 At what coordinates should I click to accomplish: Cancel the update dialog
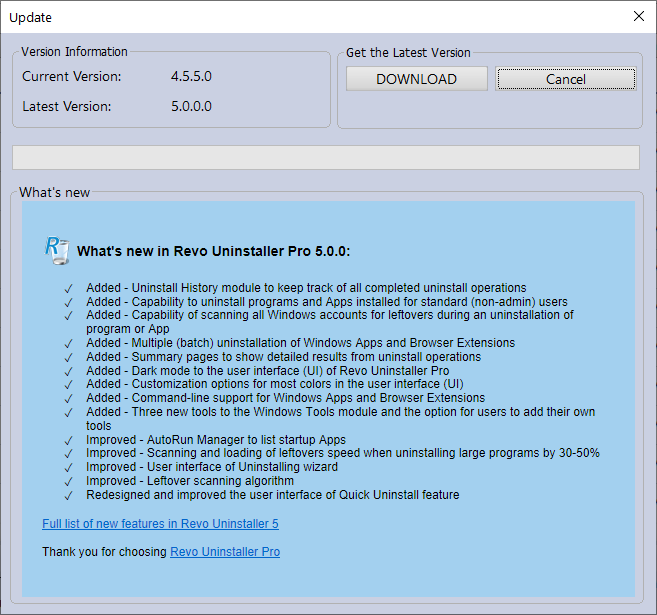pyautogui.click(x=566, y=79)
